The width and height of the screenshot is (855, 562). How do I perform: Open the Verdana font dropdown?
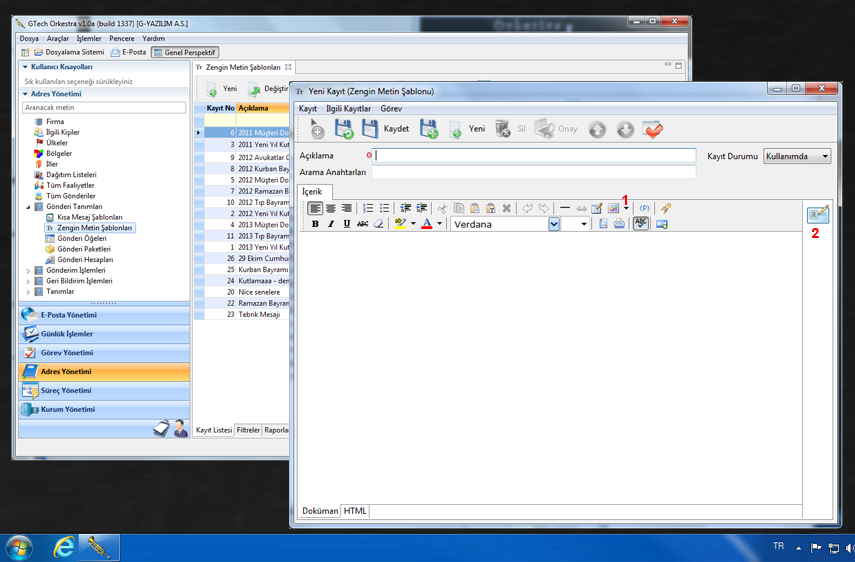click(x=553, y=224)
